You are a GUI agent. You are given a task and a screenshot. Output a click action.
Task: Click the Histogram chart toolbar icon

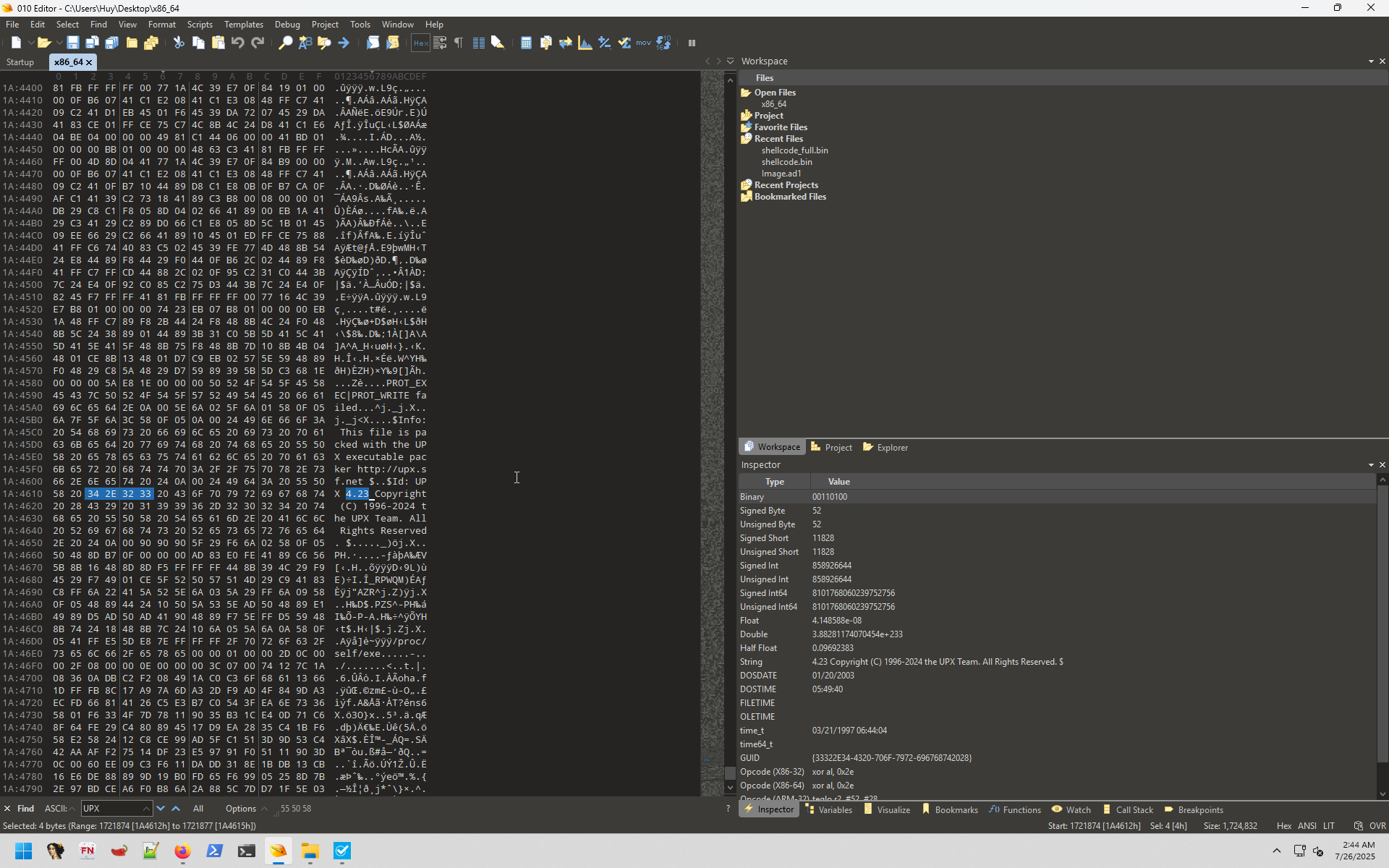pos(585,43)
